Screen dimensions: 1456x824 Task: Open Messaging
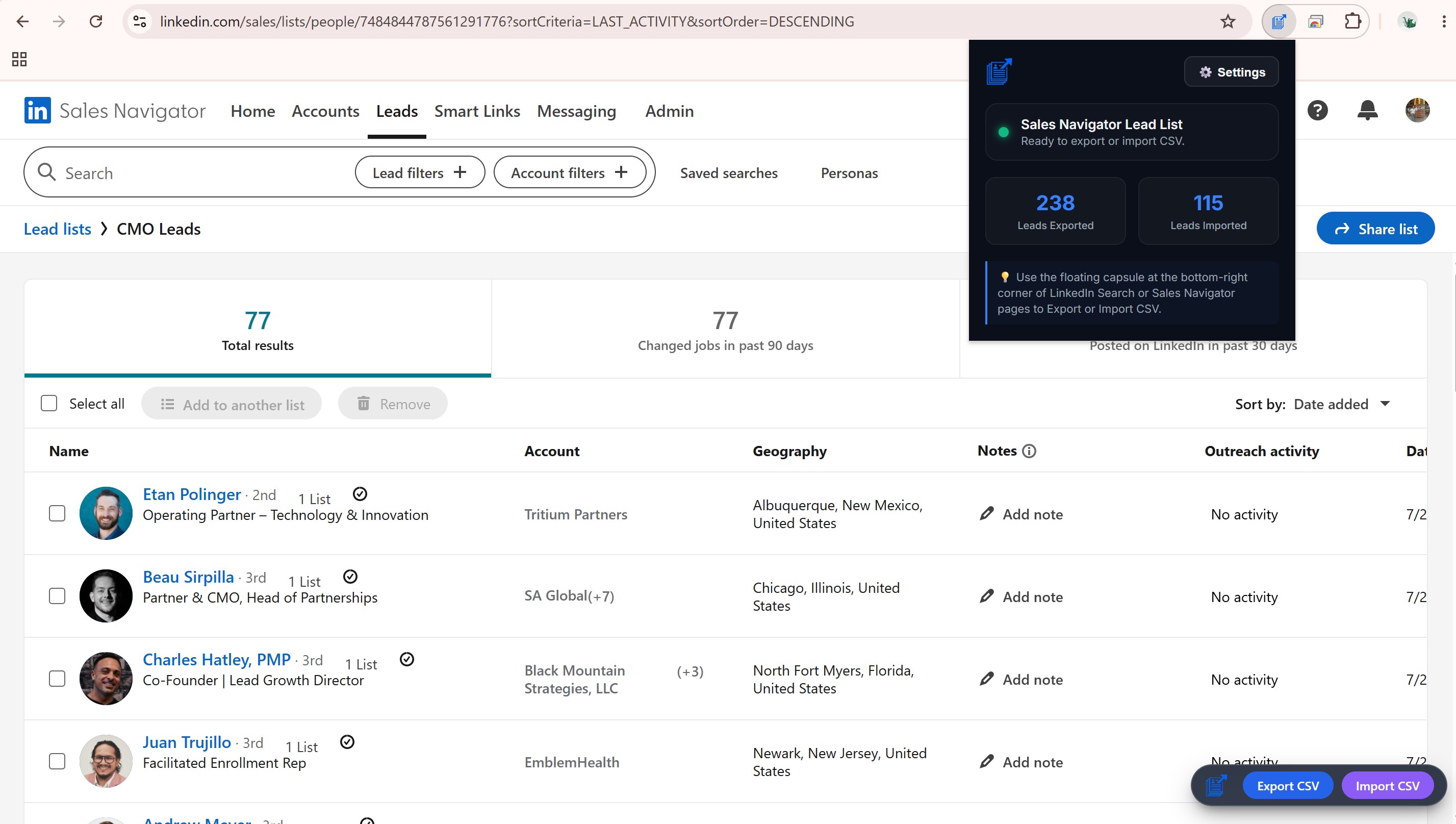576,112
